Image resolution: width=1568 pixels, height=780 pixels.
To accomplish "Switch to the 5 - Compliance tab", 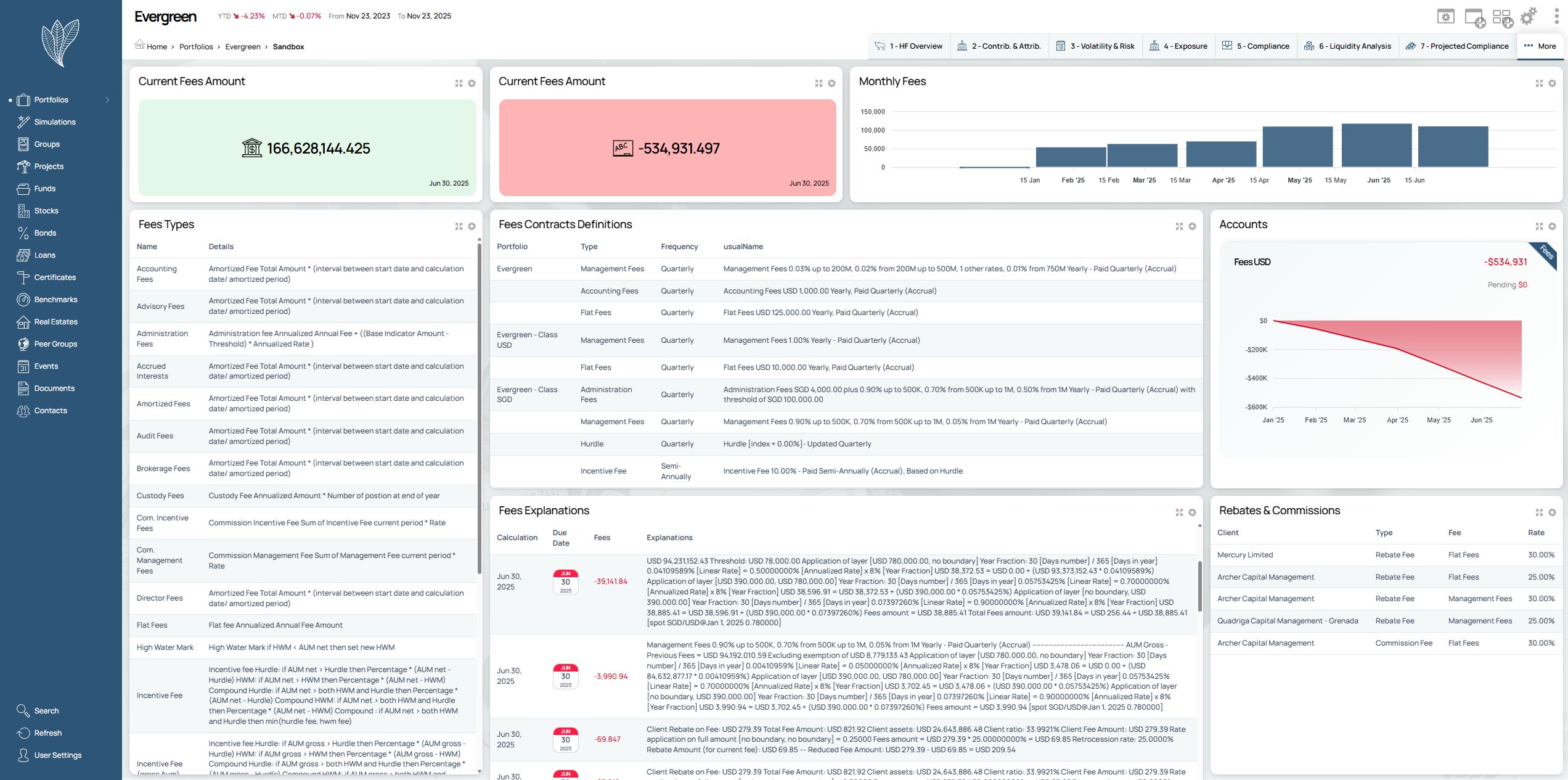I will 1256,46.
